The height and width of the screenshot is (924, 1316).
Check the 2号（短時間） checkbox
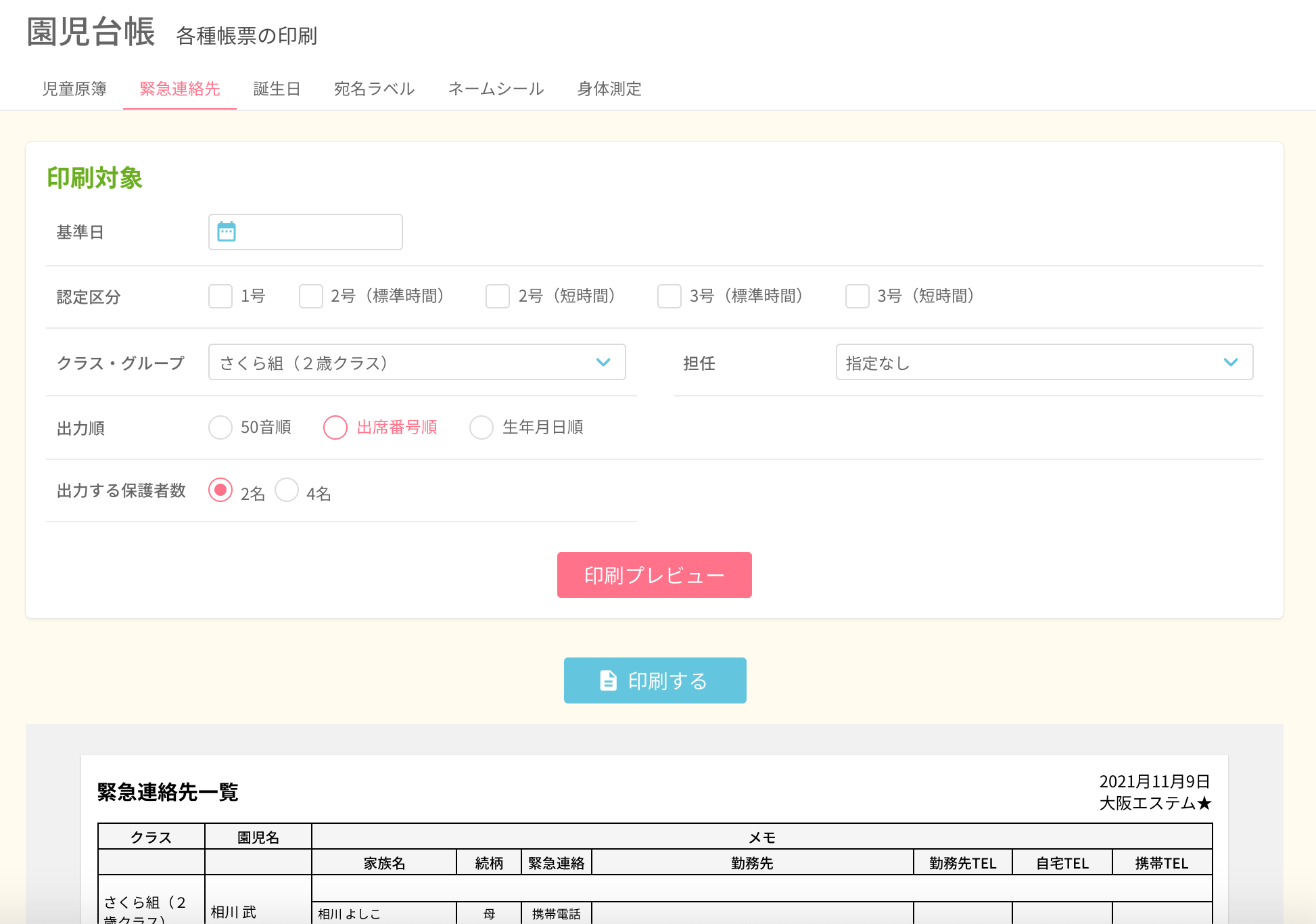498,296
